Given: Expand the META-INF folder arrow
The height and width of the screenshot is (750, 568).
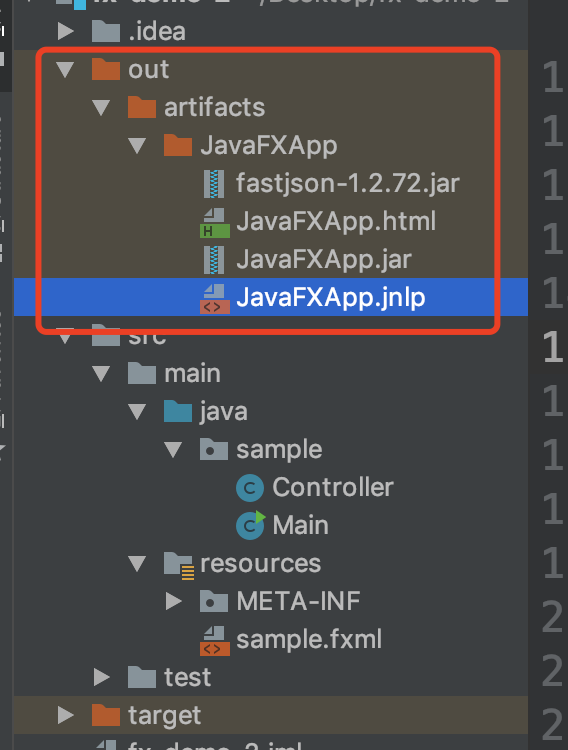Looking at the screenshot, I should point(174,601).
